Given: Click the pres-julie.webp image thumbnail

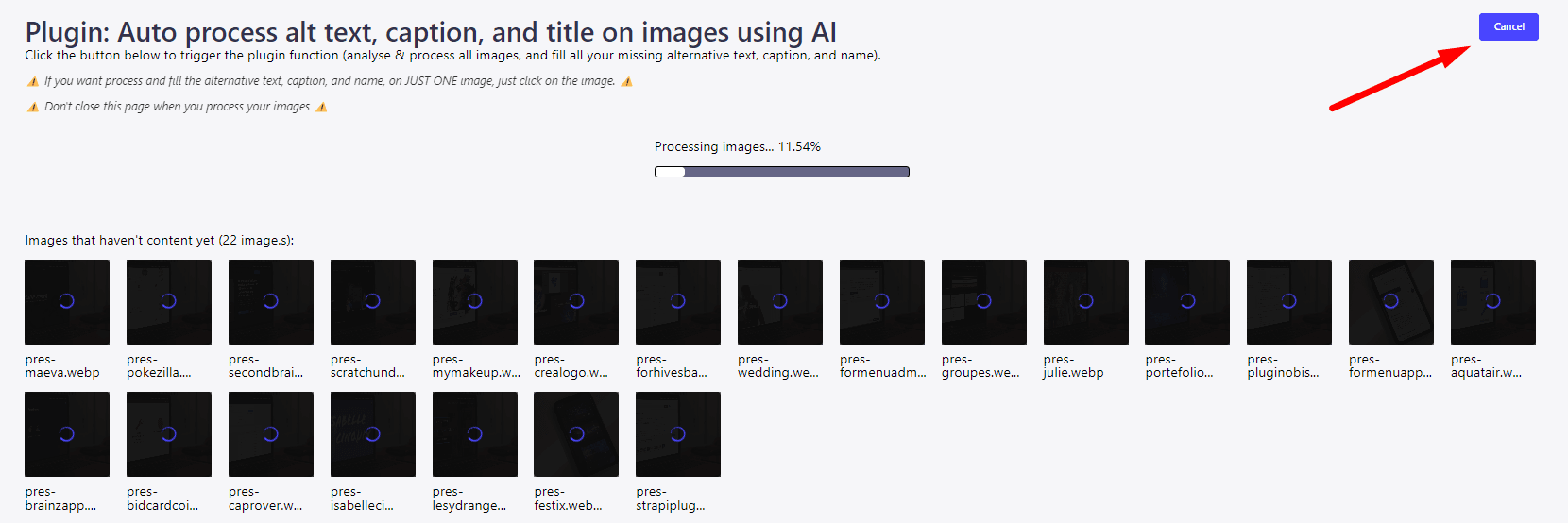Looking at the screenshot, I should click(1086, 302).
